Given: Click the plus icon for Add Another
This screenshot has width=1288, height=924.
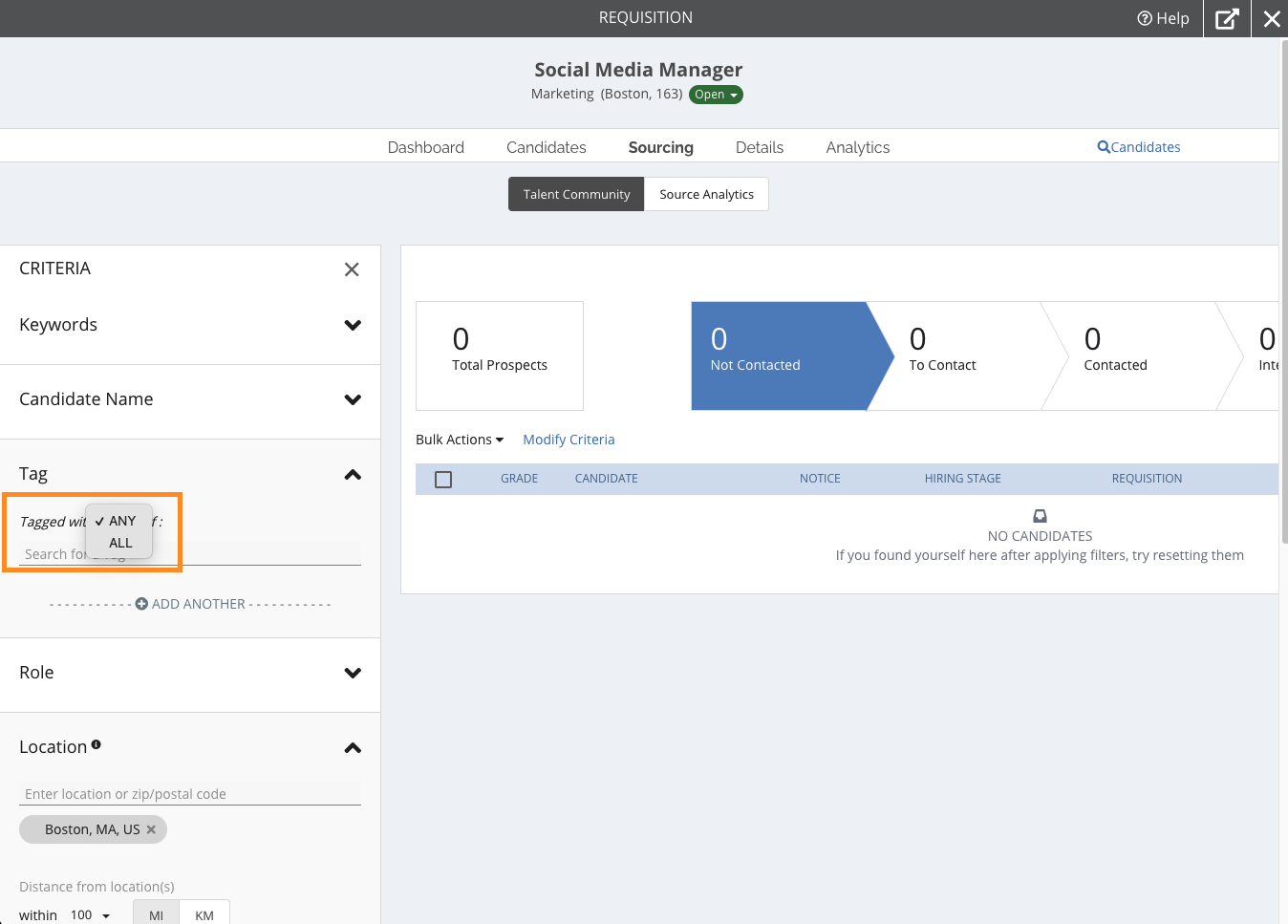Looking at the screenshot, I should 141,604.
